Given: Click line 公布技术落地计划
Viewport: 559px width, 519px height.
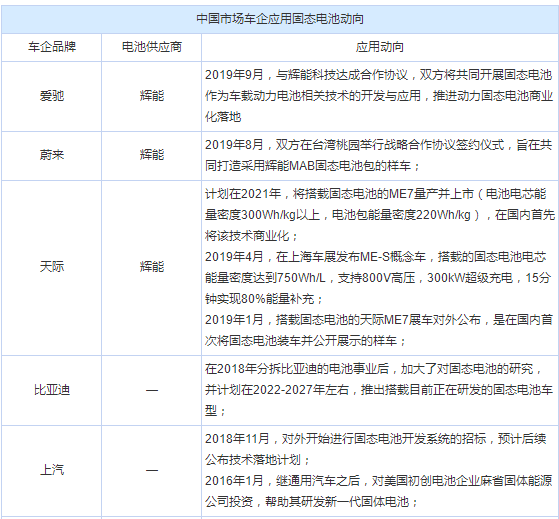Looking at the screenshot, I should pyautogui.click(x=257, y=460).
